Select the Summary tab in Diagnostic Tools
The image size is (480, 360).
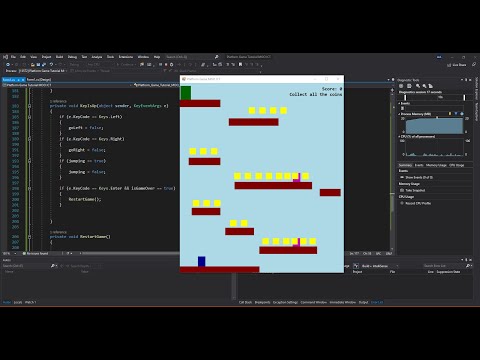405,165
